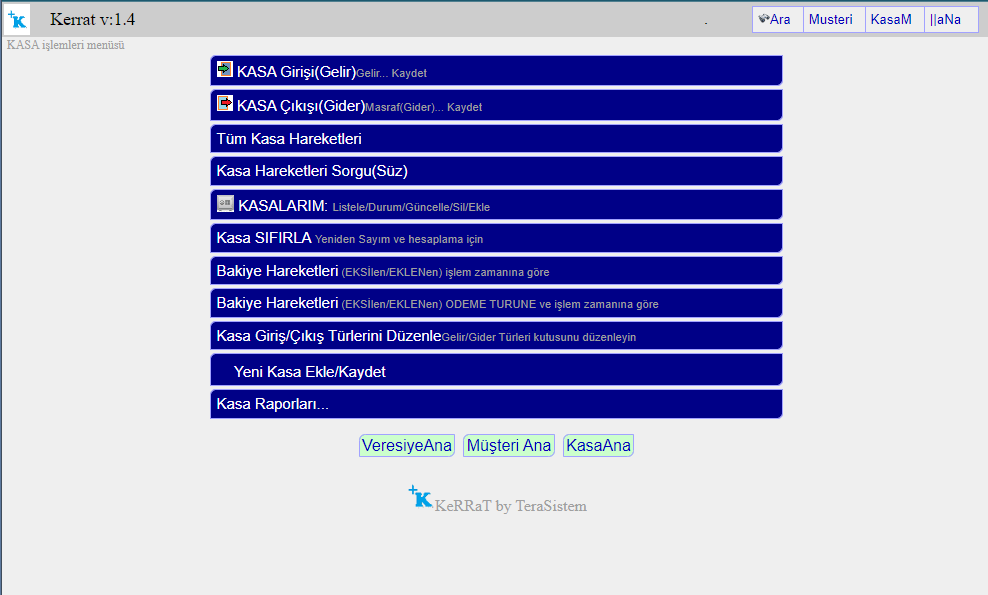Viewport: 988px width, 595px height.
Task: Choose Yeni Kasa Ekle/Kaydet
Action: [x=309, y=371]
